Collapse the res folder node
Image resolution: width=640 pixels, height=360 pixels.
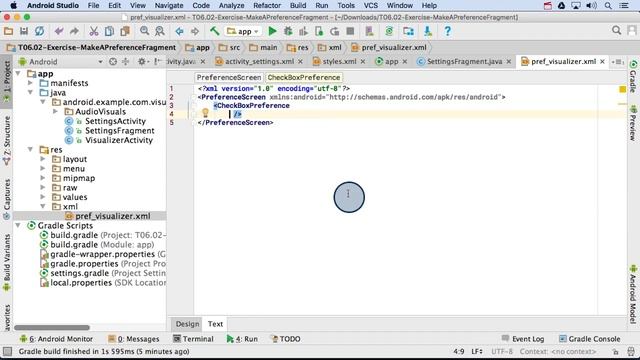[30, 149]
